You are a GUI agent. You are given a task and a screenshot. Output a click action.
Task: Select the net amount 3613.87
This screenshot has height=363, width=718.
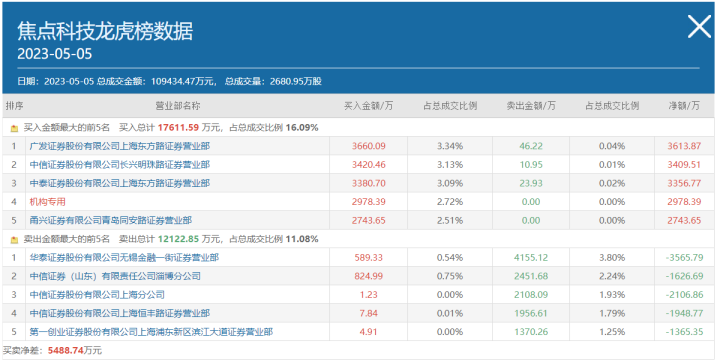(x=684, y=146)
